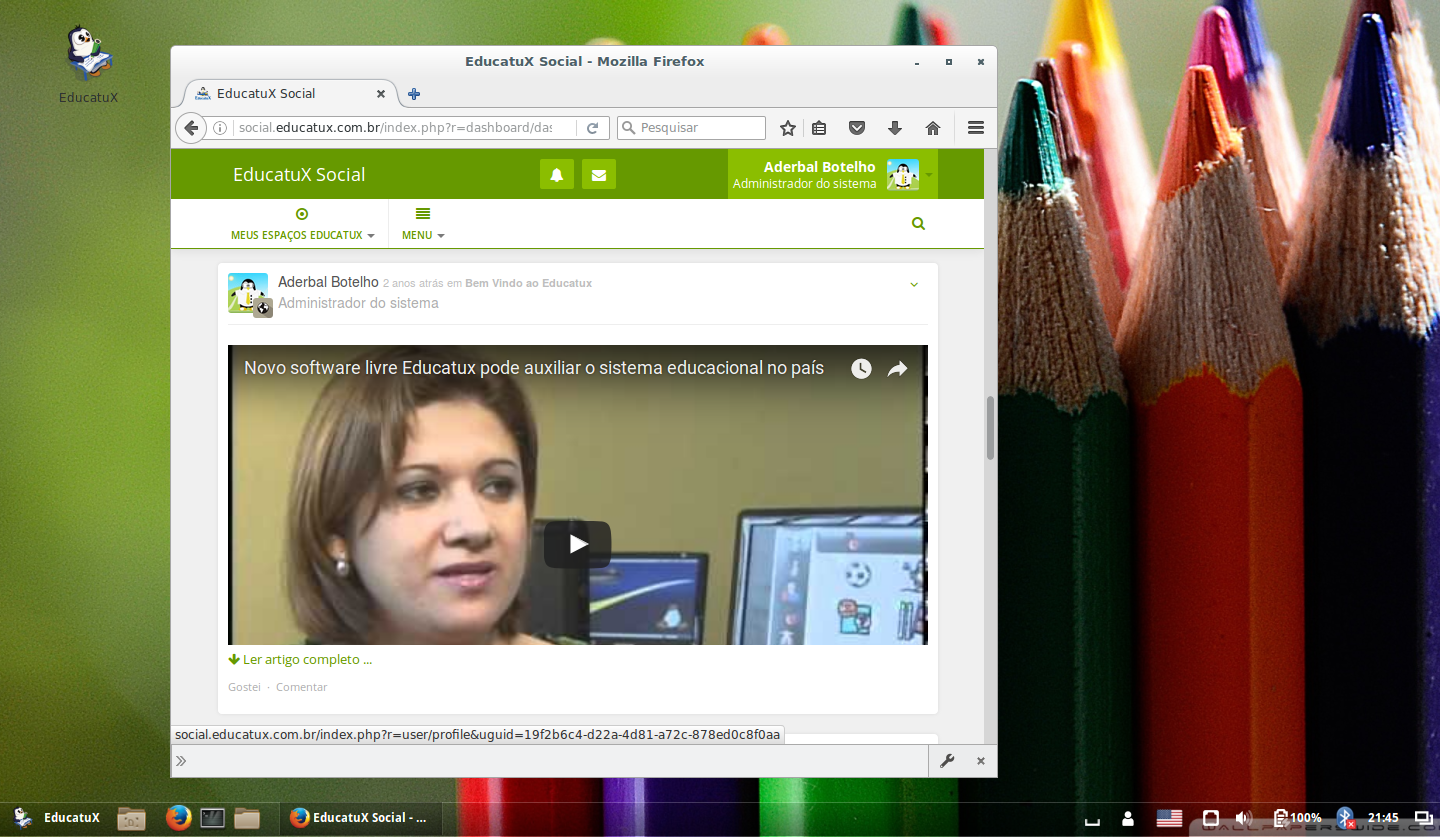Go to the Firefox home page
Screen dimensions: 1440x837
(933, 128)
